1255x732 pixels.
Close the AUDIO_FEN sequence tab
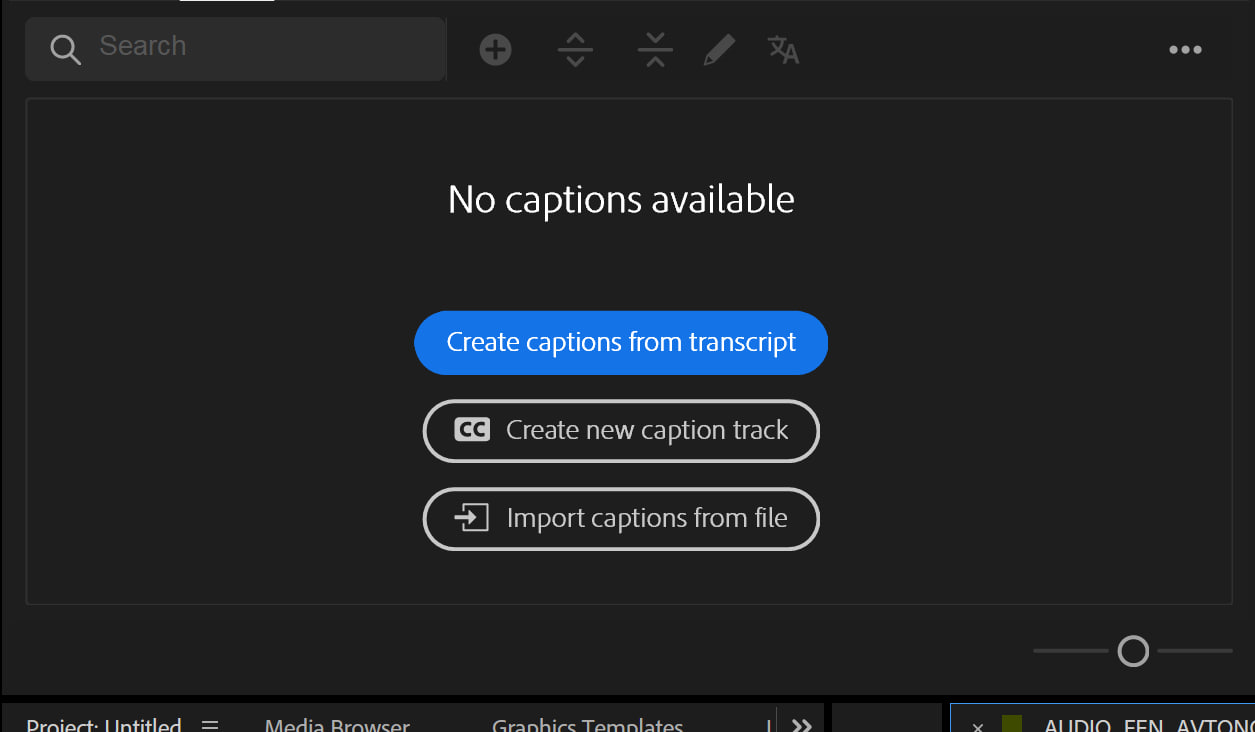(978, 726)
